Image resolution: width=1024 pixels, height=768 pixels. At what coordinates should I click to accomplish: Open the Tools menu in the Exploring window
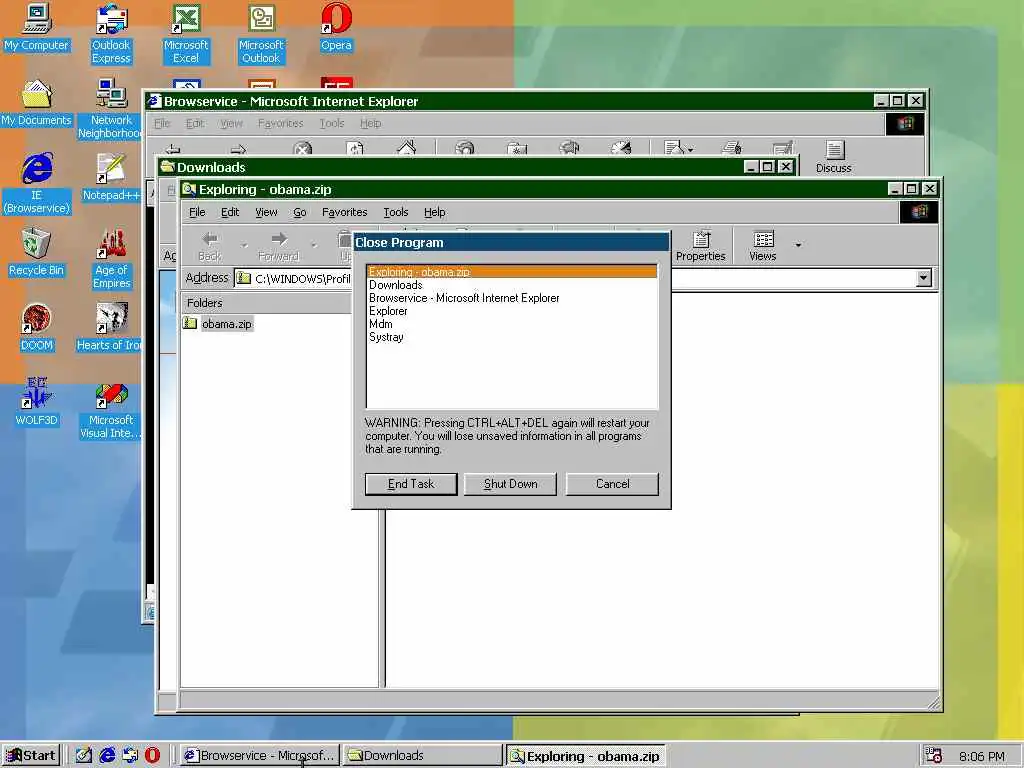coord(396,212)
